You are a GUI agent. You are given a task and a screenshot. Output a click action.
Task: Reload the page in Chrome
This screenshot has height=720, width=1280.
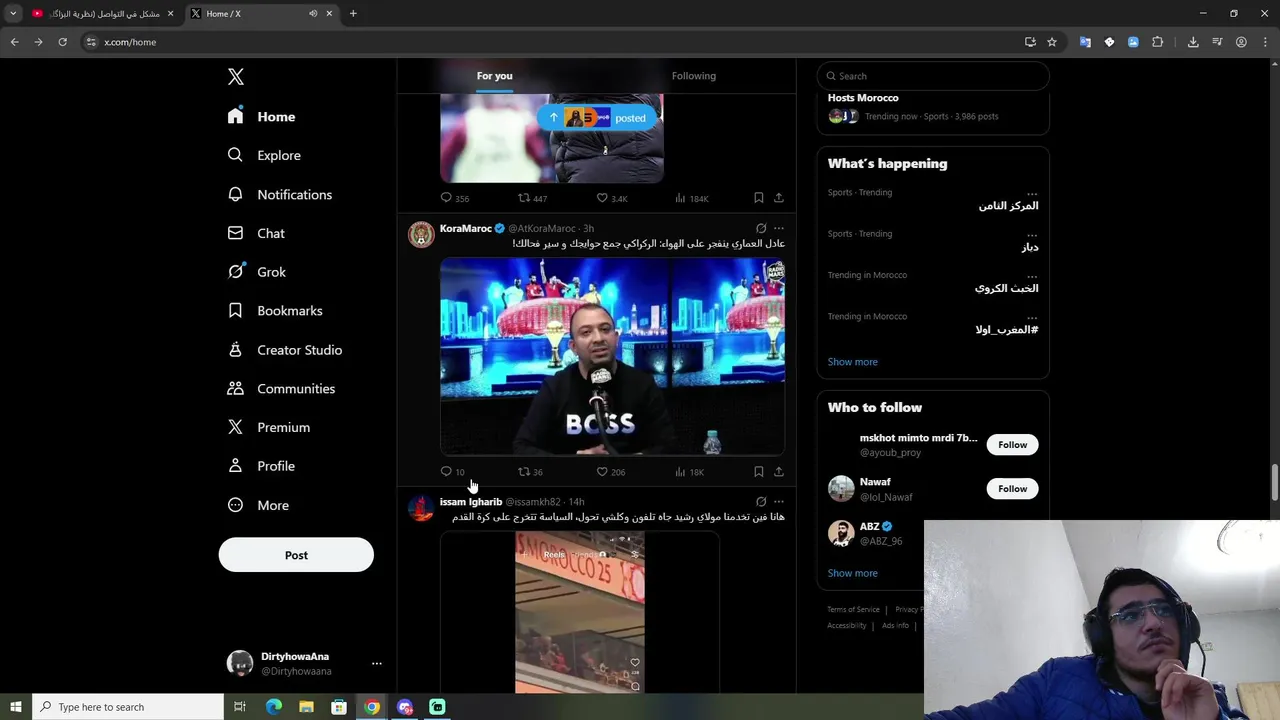[62, 42]
